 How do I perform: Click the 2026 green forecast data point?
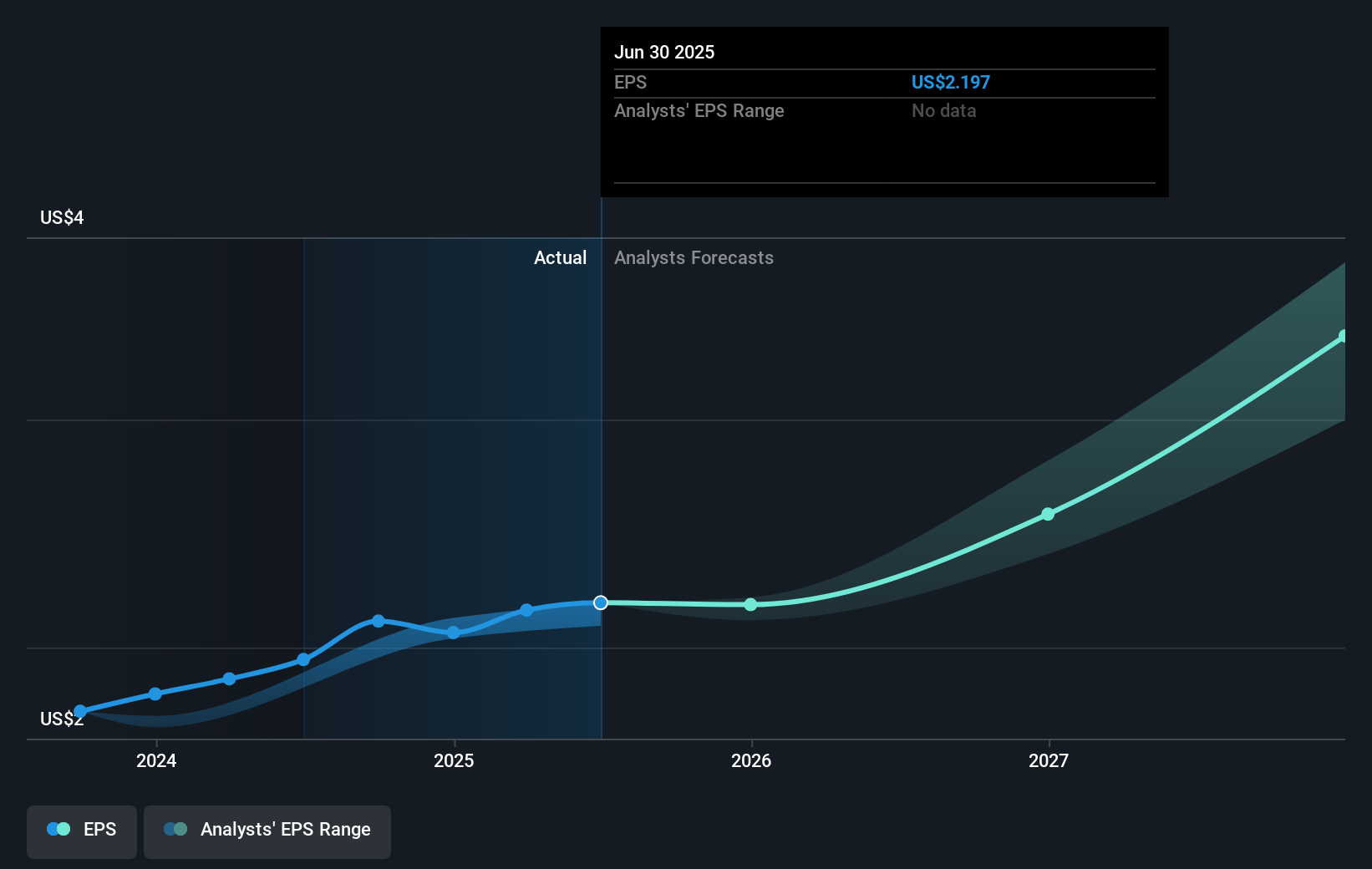(x=750, y=604)
